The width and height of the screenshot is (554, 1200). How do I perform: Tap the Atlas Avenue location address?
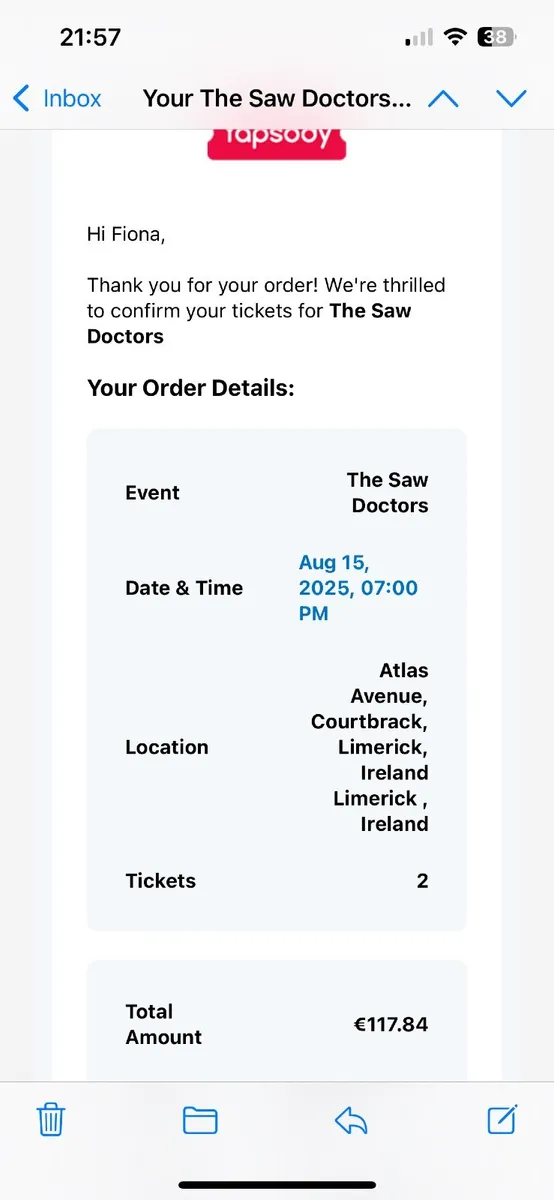pyautogui.click(x=369, y=747)
